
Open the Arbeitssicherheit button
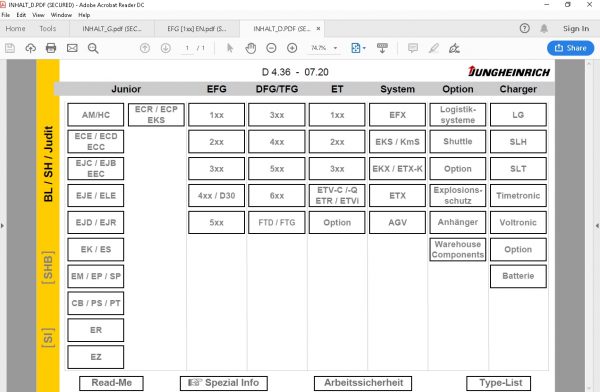click(363, 383)
